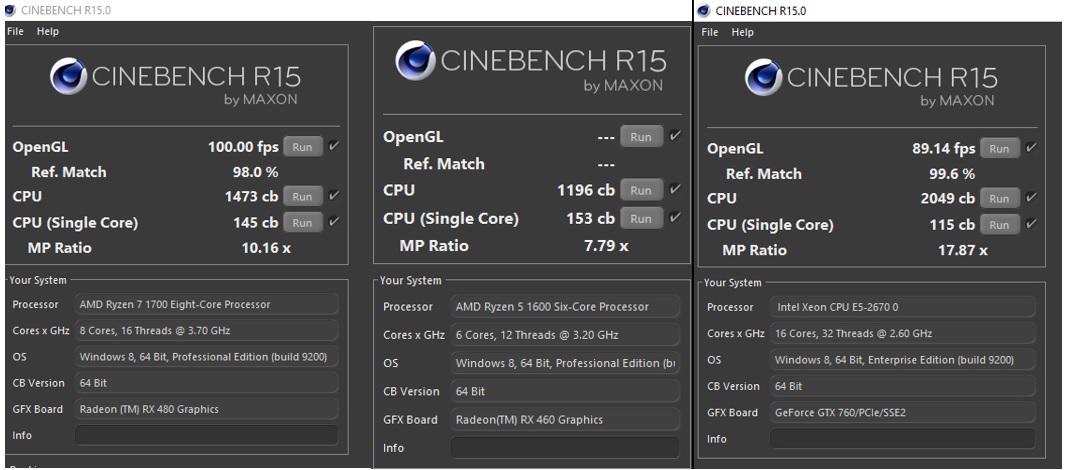
Task: Run OpenGL test in Xeon E5-2670 window
Action: point(1000,148)
